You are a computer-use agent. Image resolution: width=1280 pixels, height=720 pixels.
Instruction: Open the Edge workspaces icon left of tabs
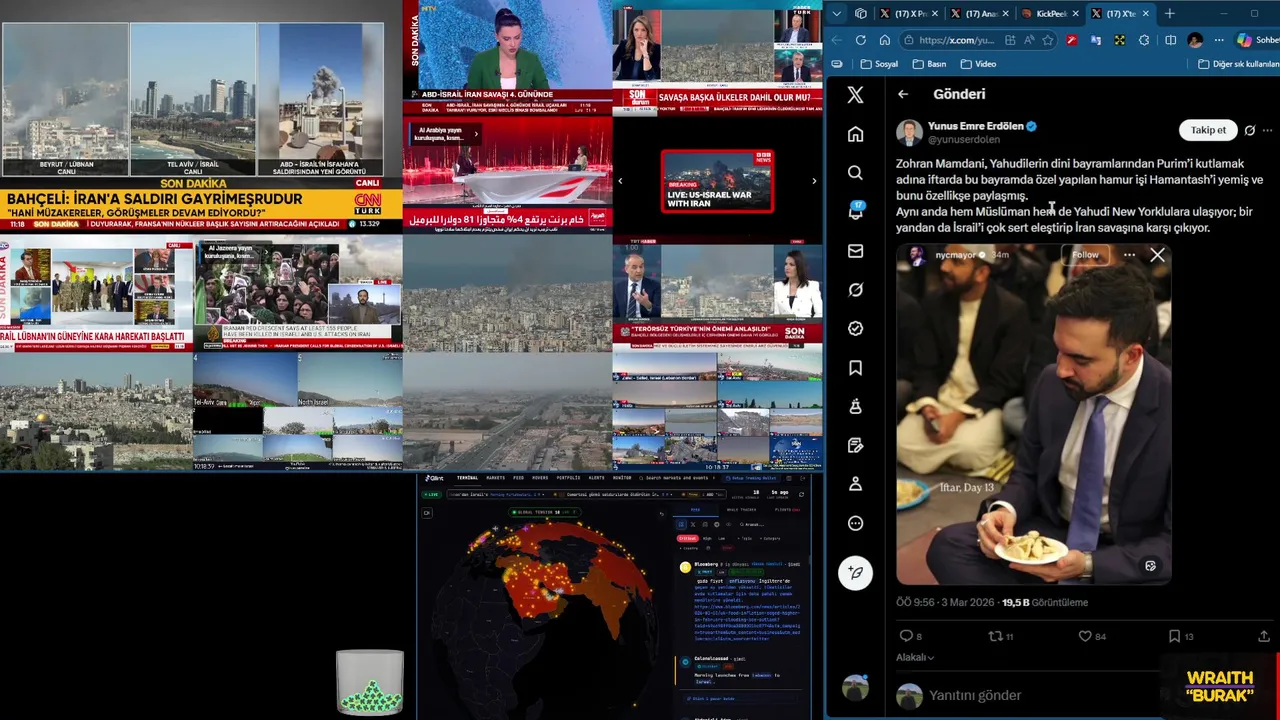(861, 13)
